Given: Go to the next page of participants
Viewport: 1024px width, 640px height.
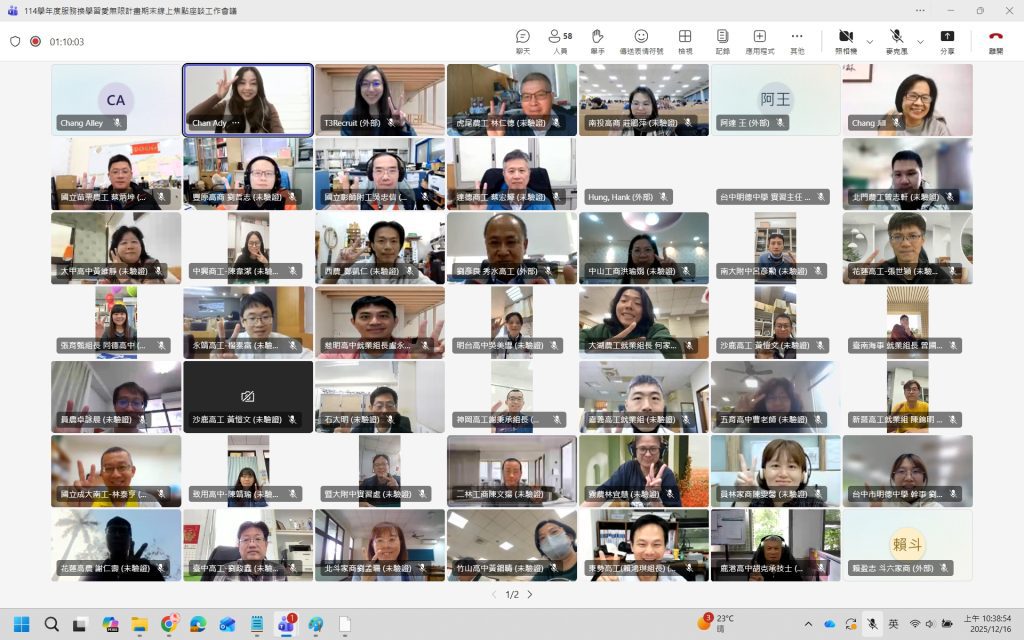Looking at the screenshot, I should pyautogui.click(x=530, y=594).
